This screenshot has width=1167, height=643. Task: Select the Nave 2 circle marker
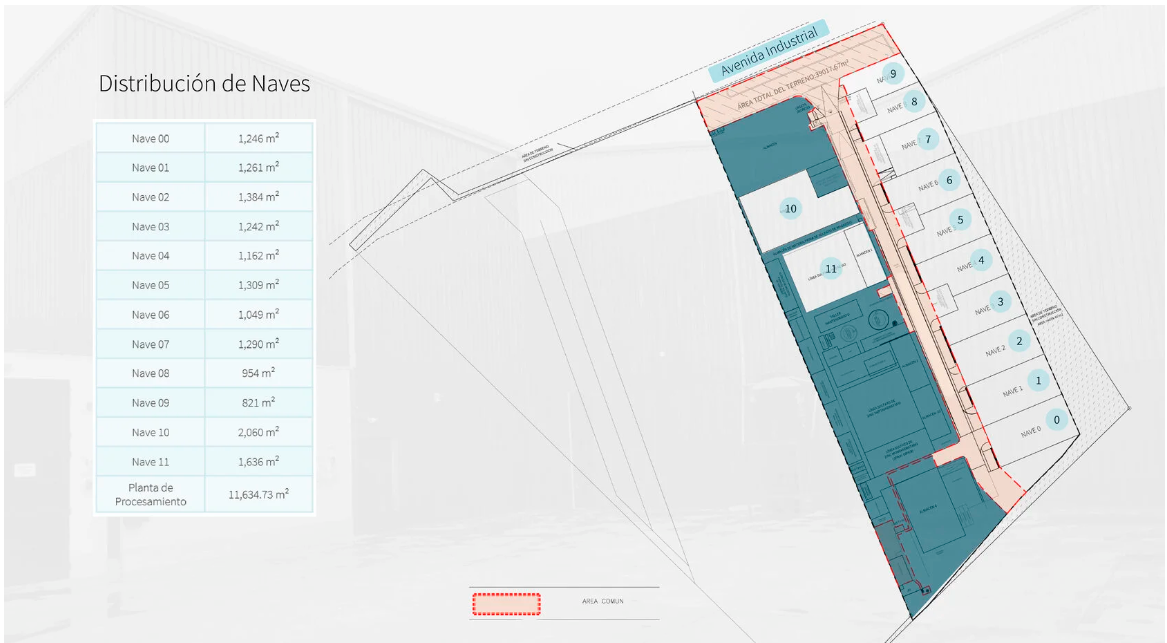click(x=1019, y=341)
